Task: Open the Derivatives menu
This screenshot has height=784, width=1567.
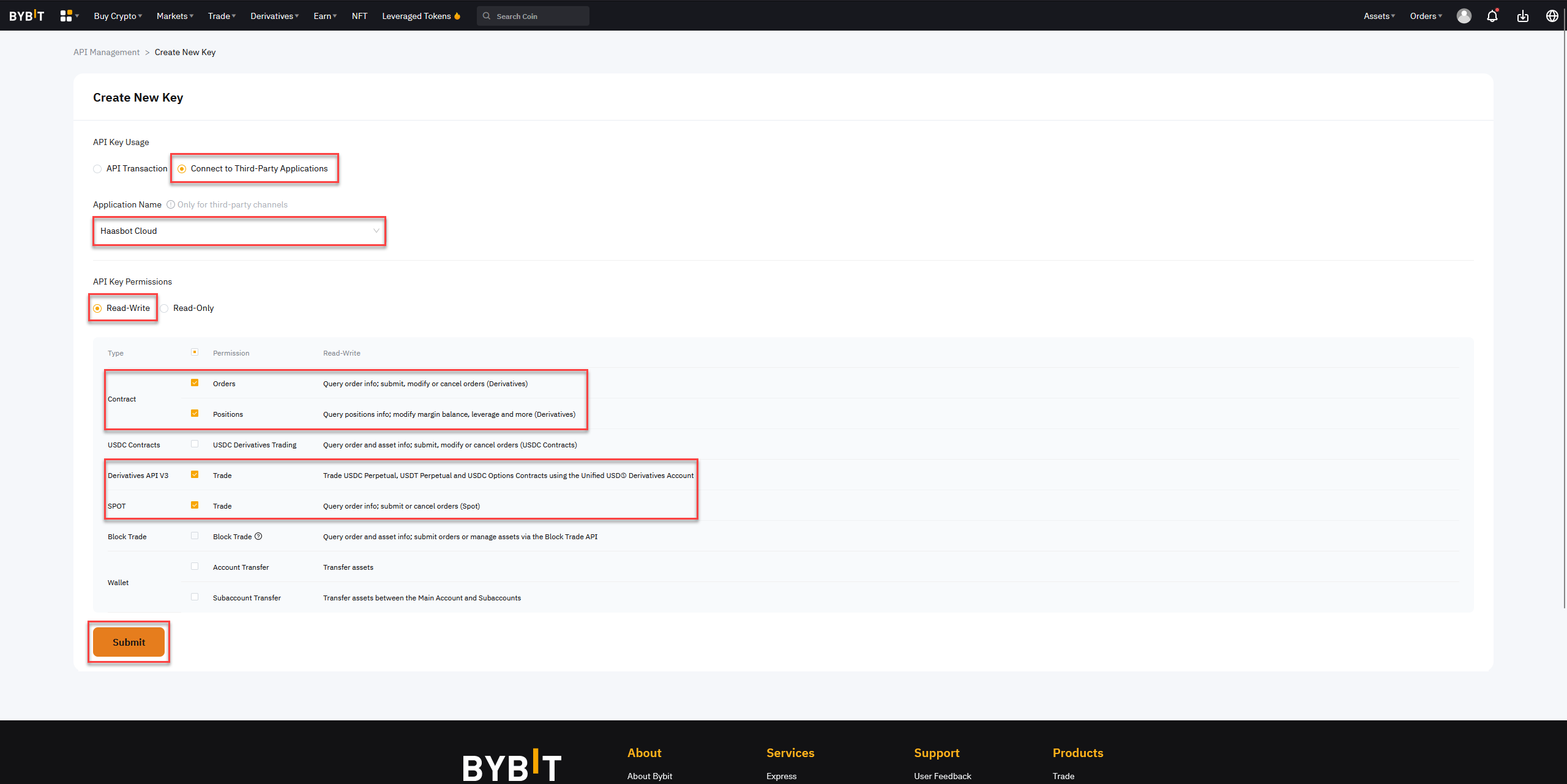Action: 274,16
